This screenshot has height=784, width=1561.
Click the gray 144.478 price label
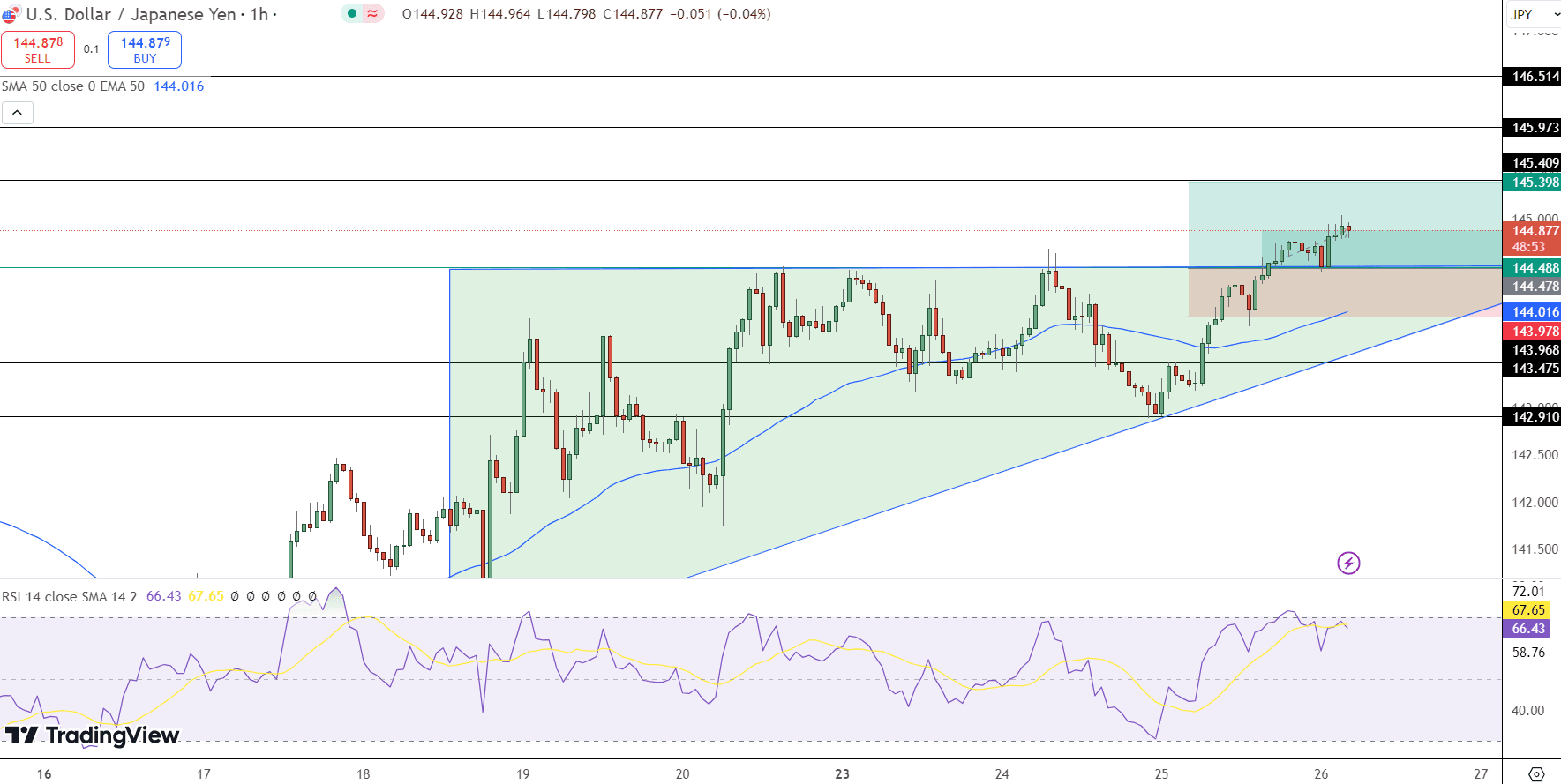pyautogui.click(x=1532, y=287)
